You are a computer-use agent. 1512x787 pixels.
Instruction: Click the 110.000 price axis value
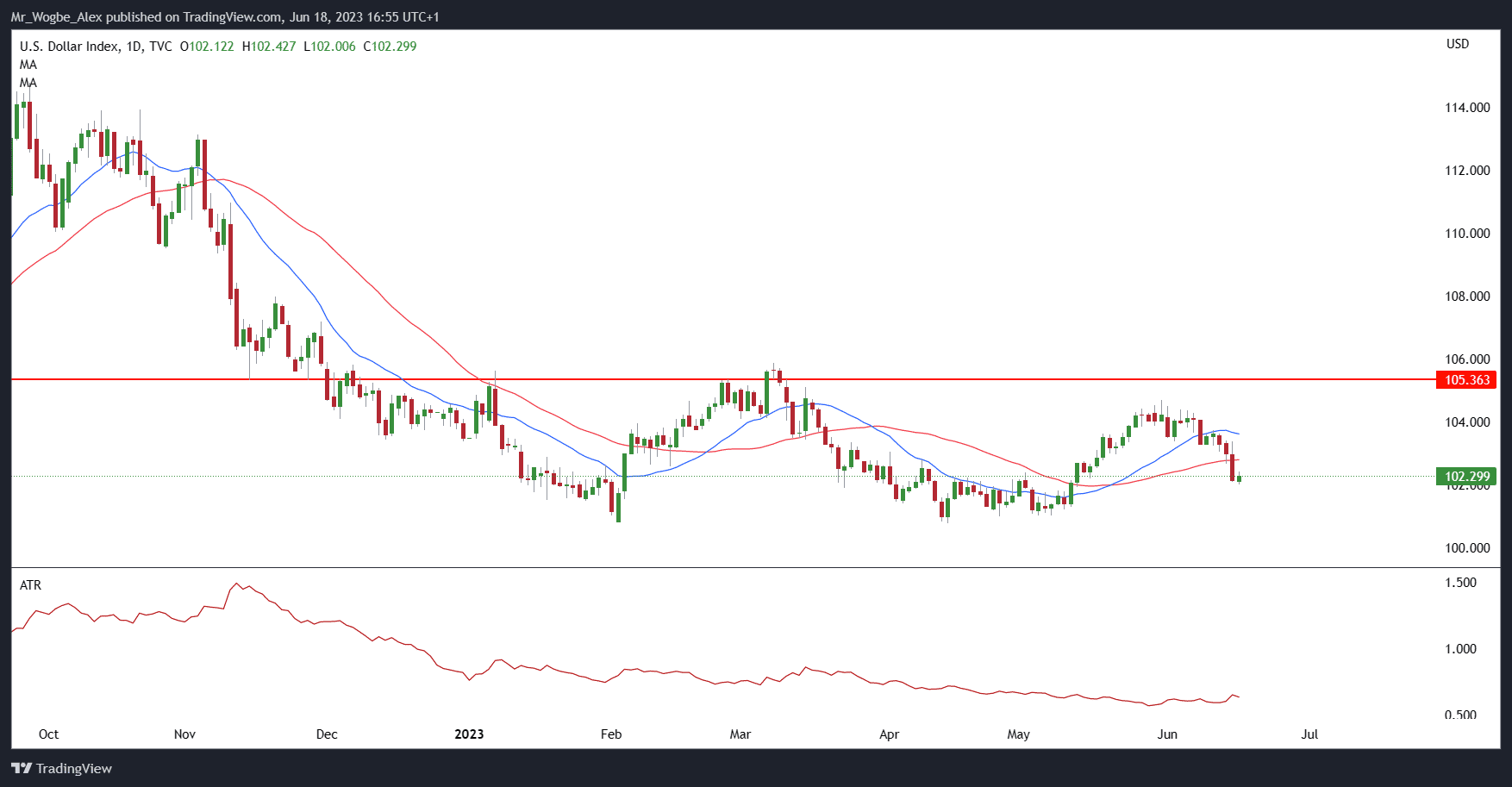pyautogui.click(x=1467, y=234)
